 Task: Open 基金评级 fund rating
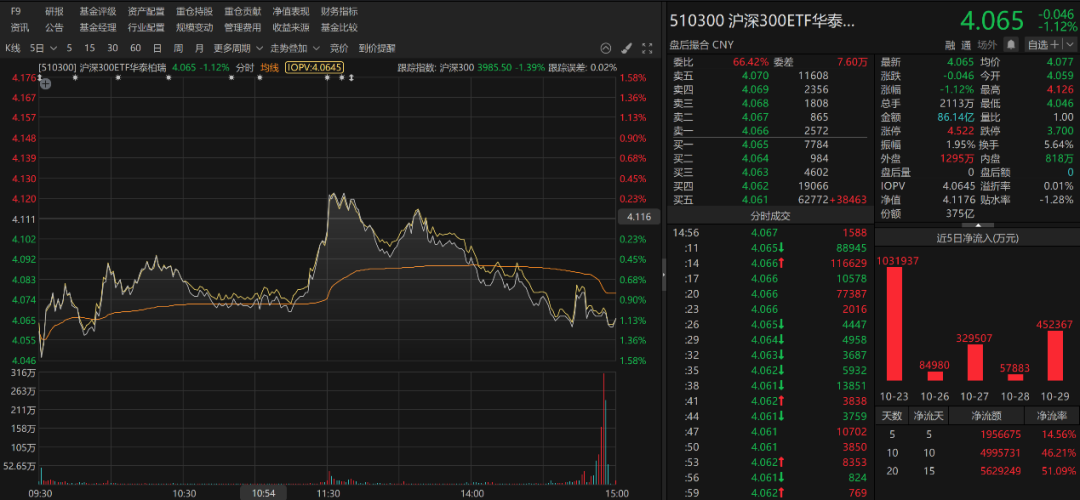click(98, 12)
